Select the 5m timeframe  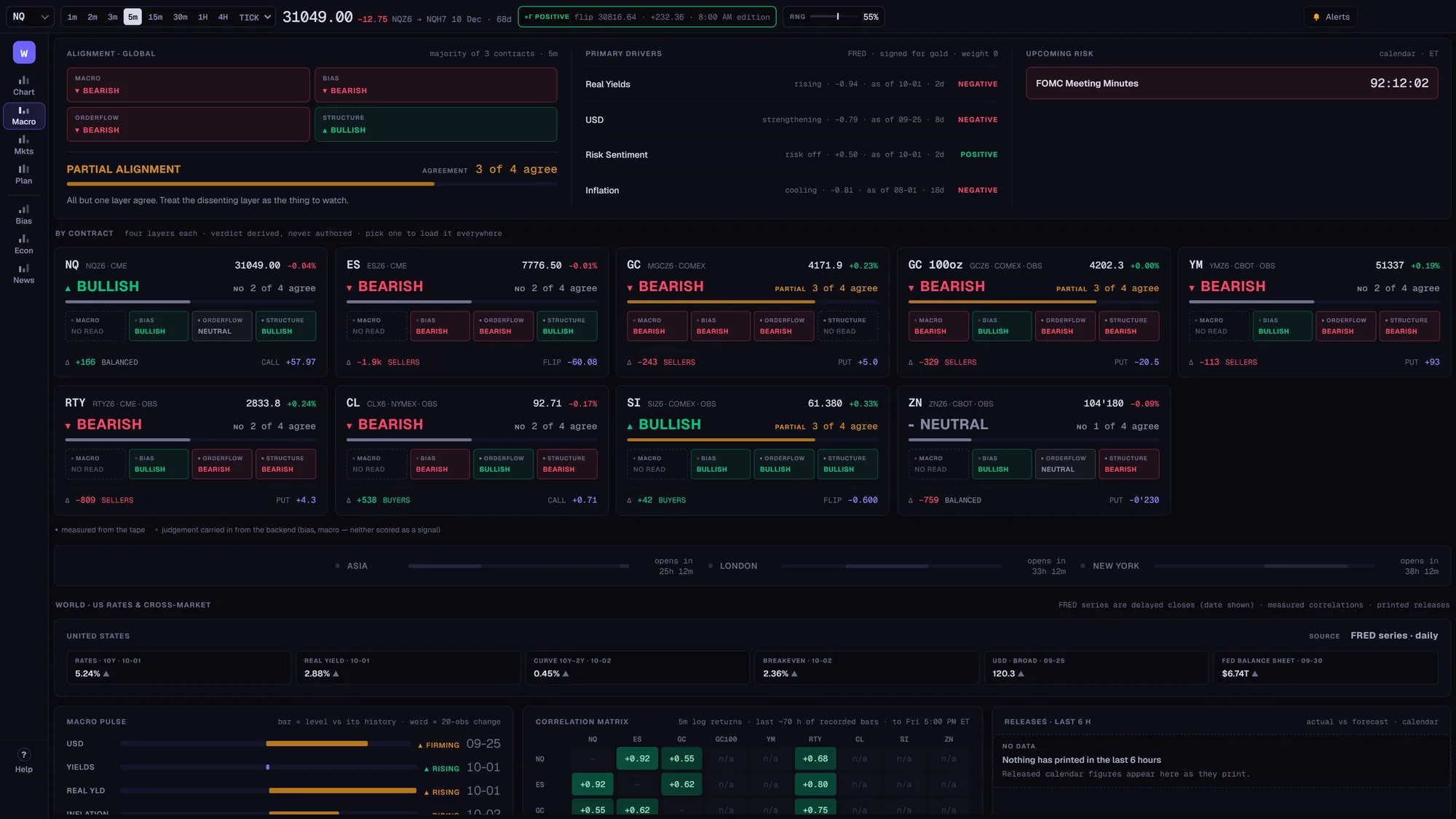[x=132, y=17]
